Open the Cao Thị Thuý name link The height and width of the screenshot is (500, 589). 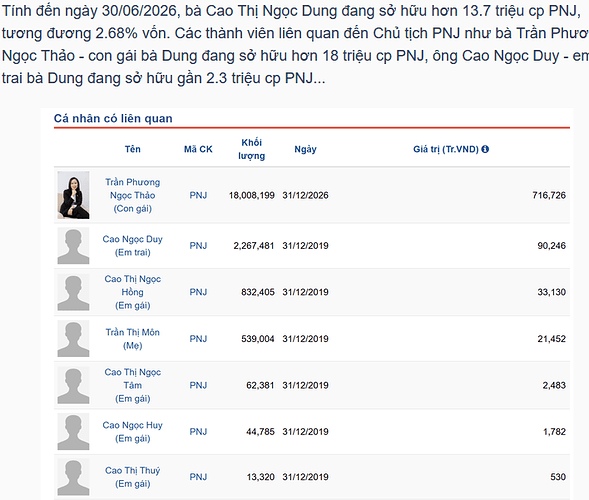click(x=133, y=471)
